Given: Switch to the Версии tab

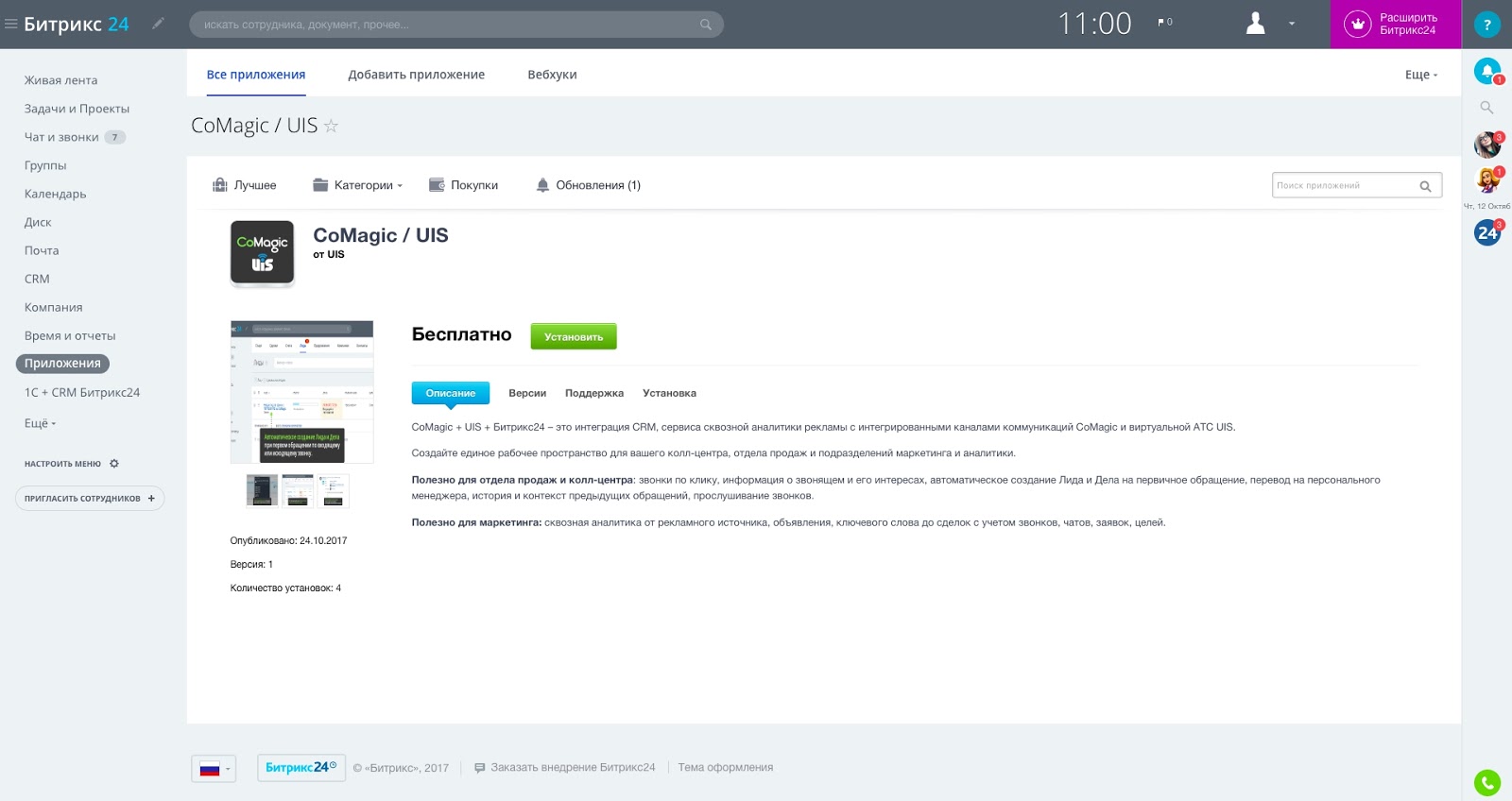Looking at the screenshot, I should (527, 393).
